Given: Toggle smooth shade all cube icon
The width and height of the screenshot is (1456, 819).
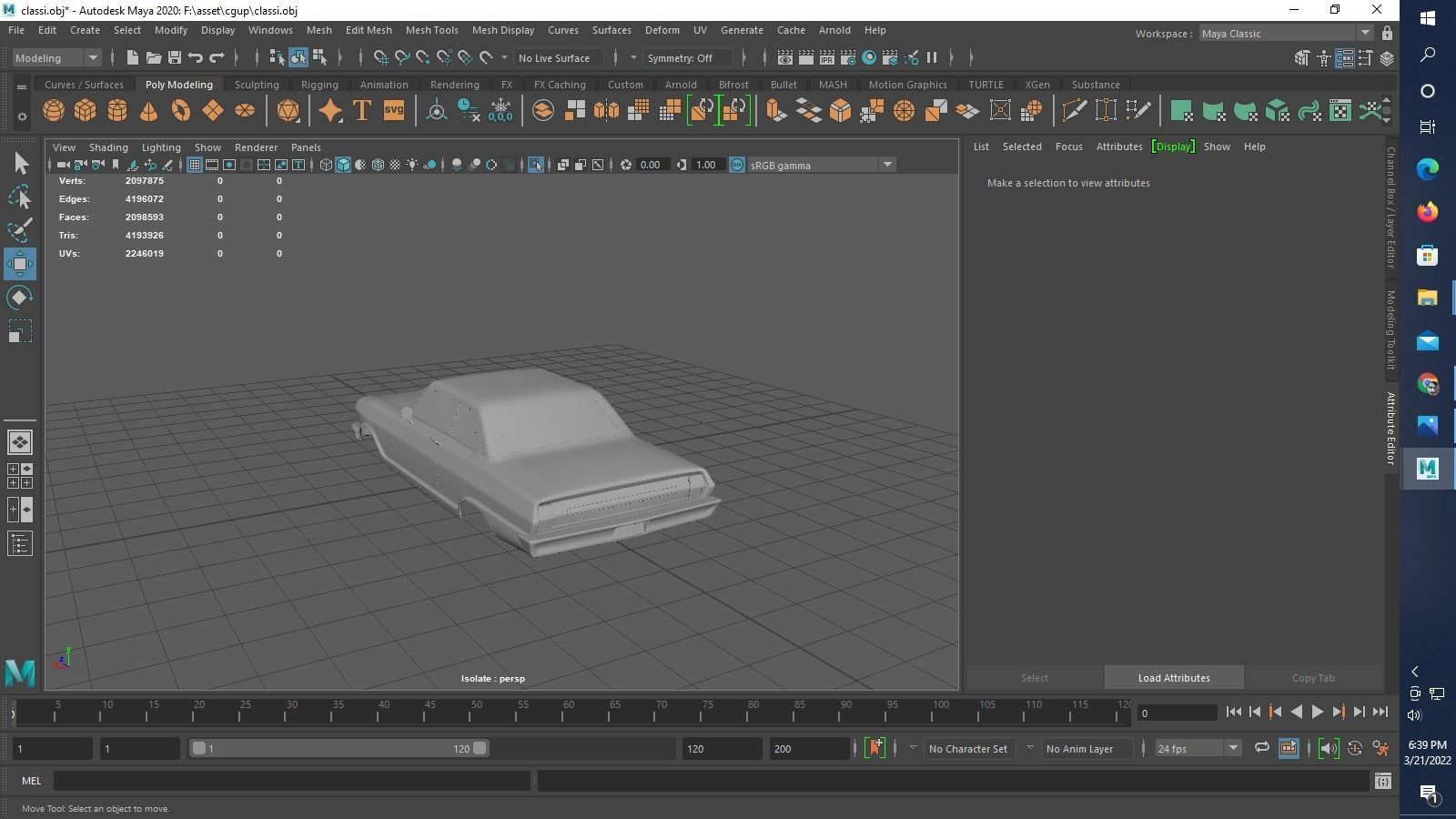Looking at the screenshot, I should click(343, 165).
